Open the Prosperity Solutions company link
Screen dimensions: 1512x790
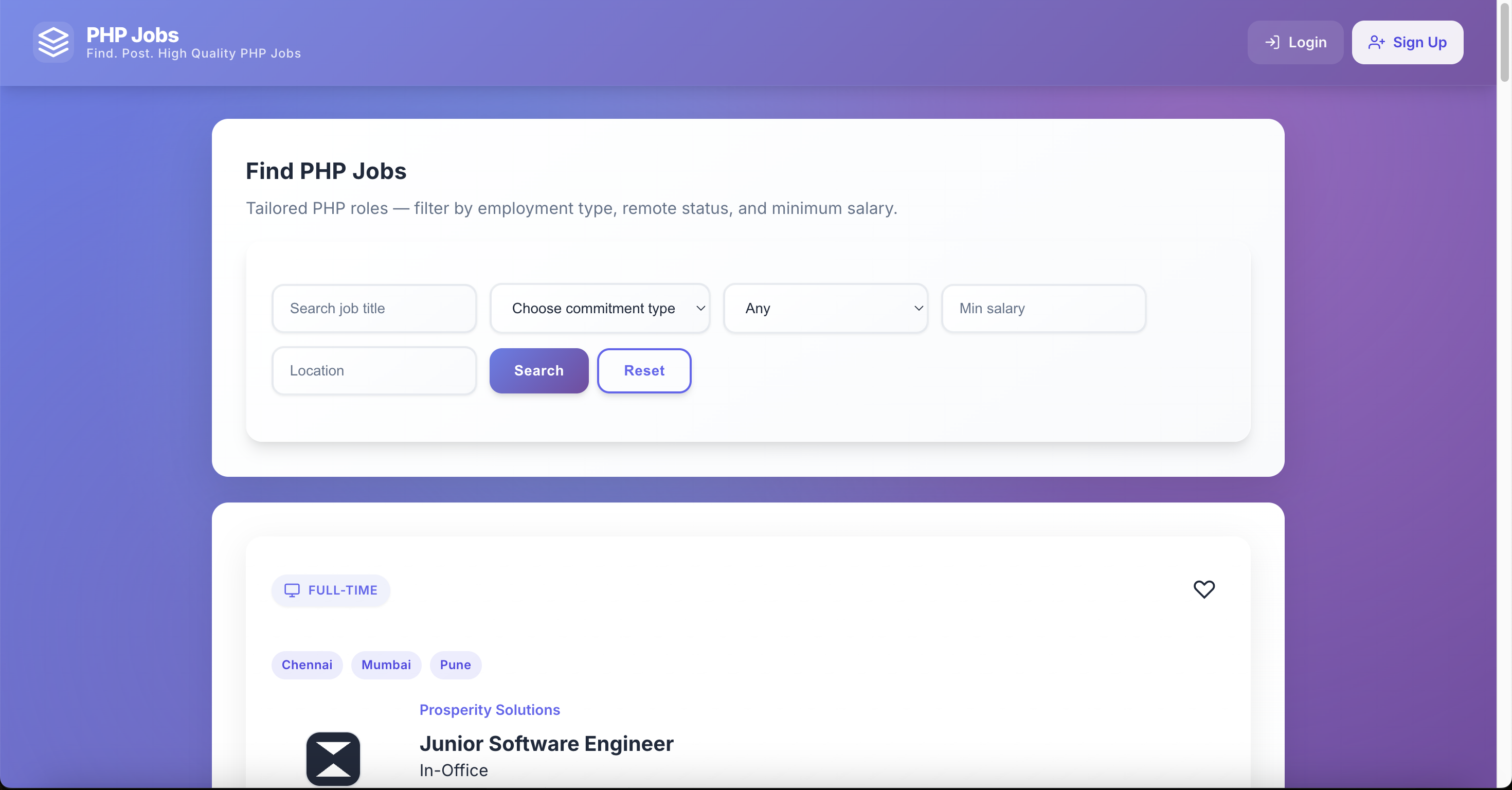coord(489,710)
